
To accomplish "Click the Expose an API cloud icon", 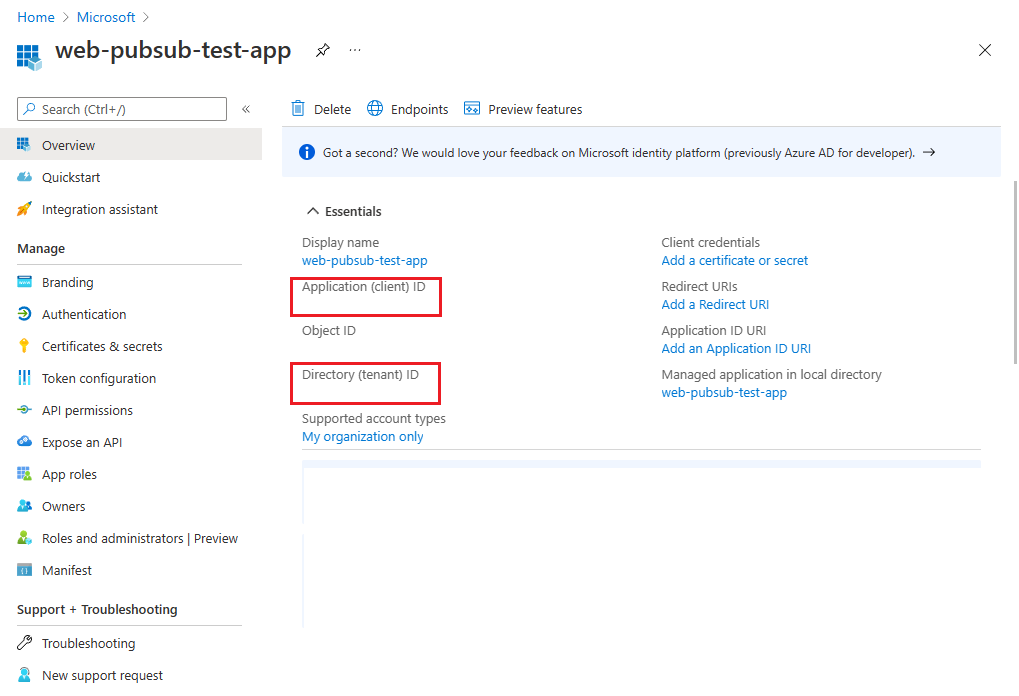I will tap(25, 442).
